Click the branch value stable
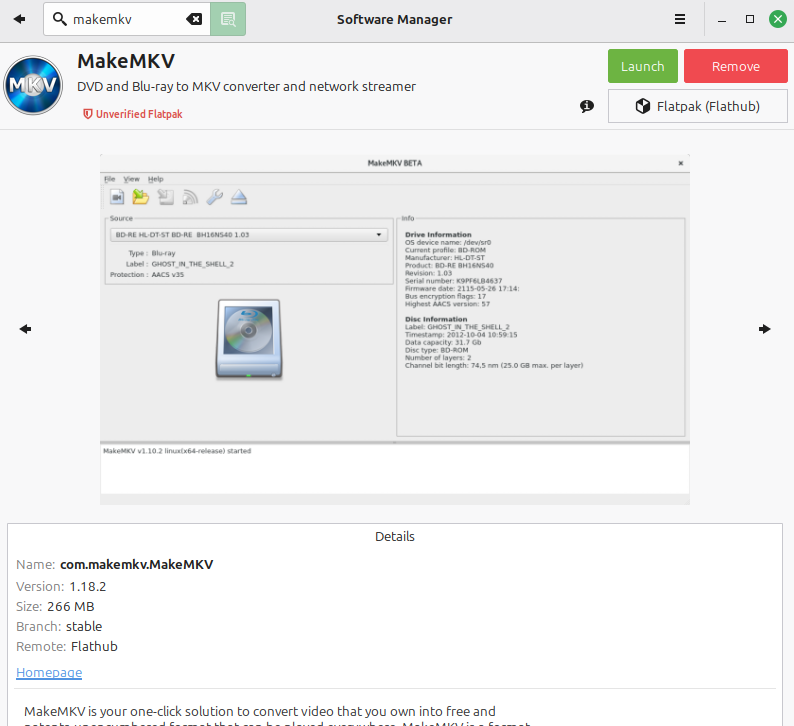The height and width of the screenshot is (726, 794). [84, 626]
